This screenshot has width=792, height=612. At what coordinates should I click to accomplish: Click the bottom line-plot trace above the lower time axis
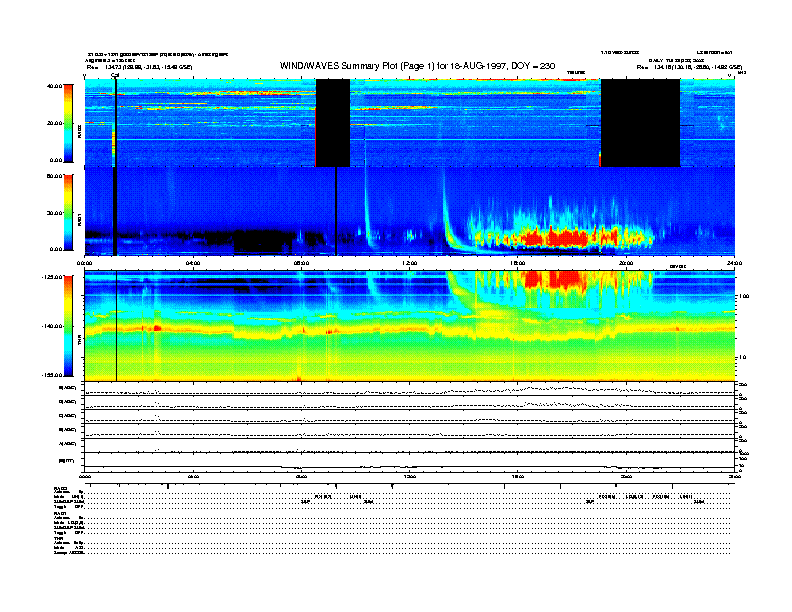point(409,467)
